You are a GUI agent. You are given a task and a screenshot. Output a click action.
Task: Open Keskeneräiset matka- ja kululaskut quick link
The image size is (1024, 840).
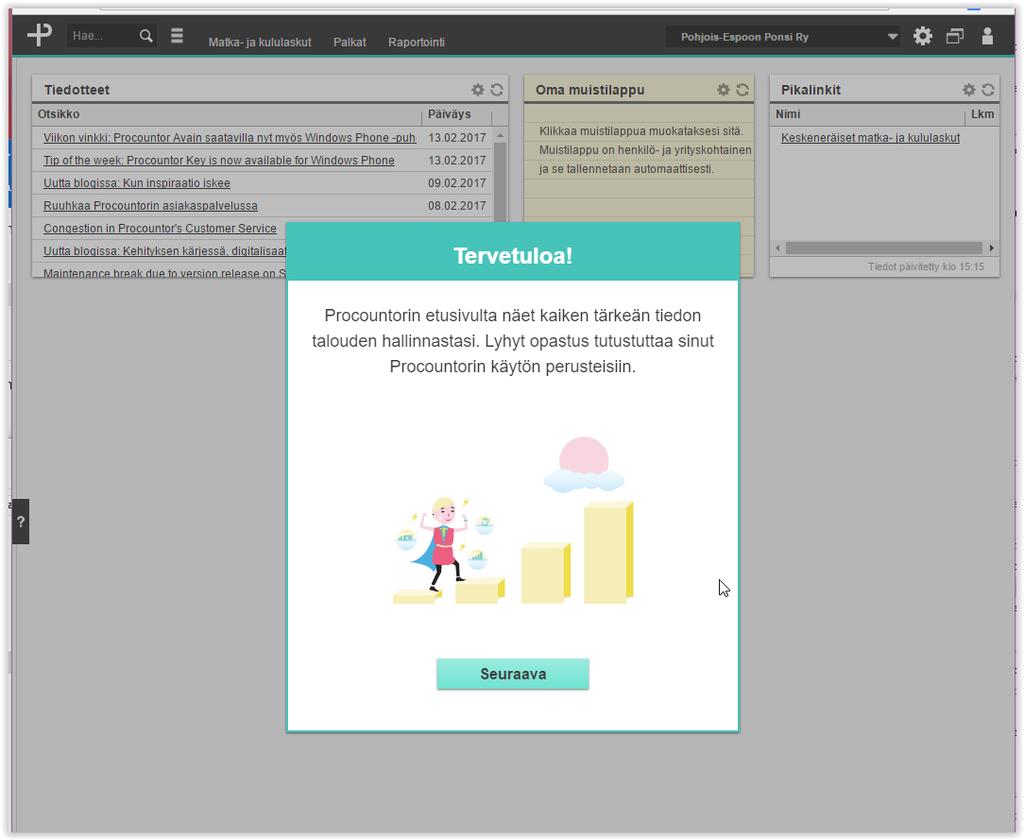click(x=871, y=138)
